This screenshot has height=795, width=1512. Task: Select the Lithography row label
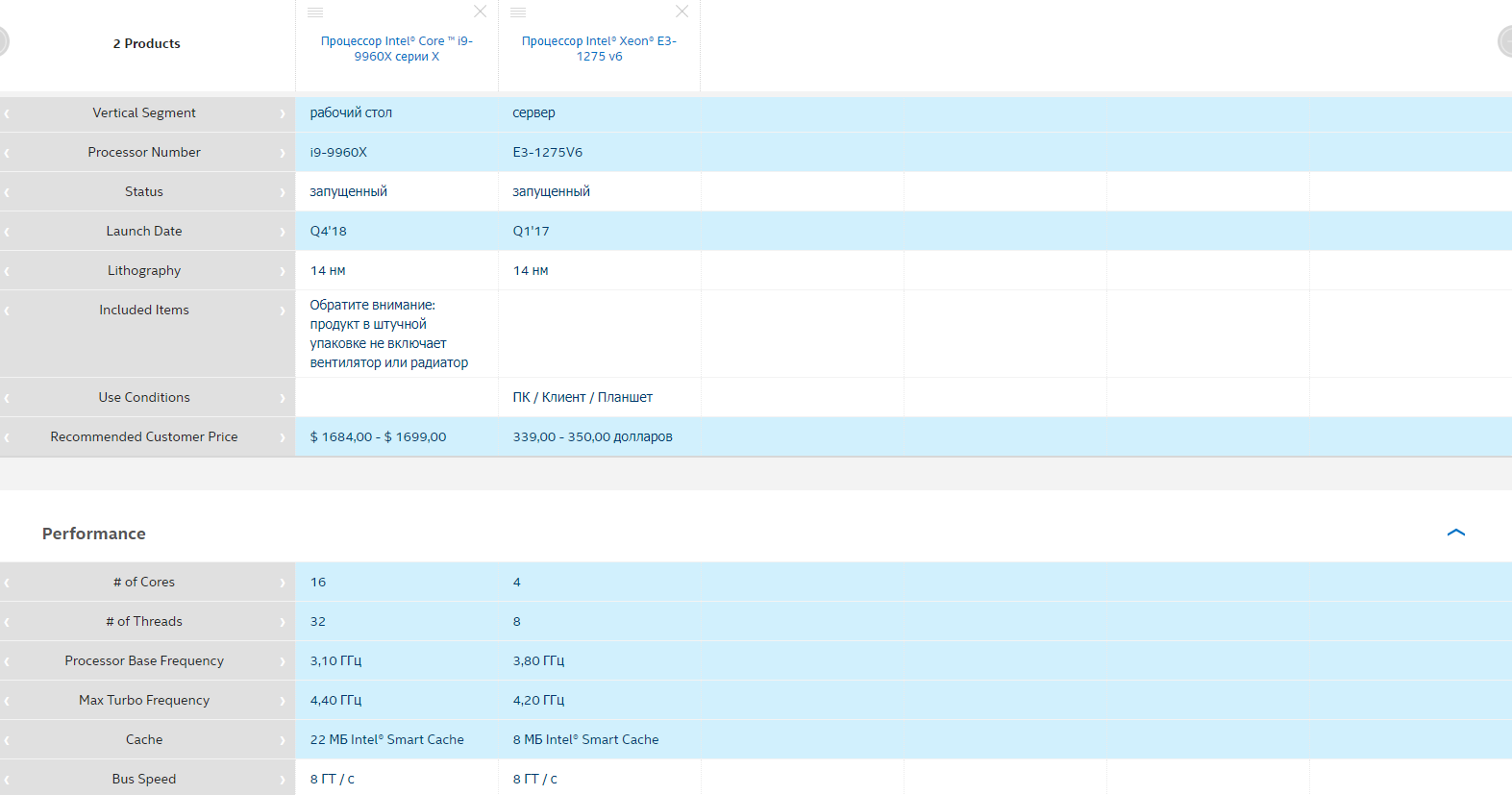[144, 270]
